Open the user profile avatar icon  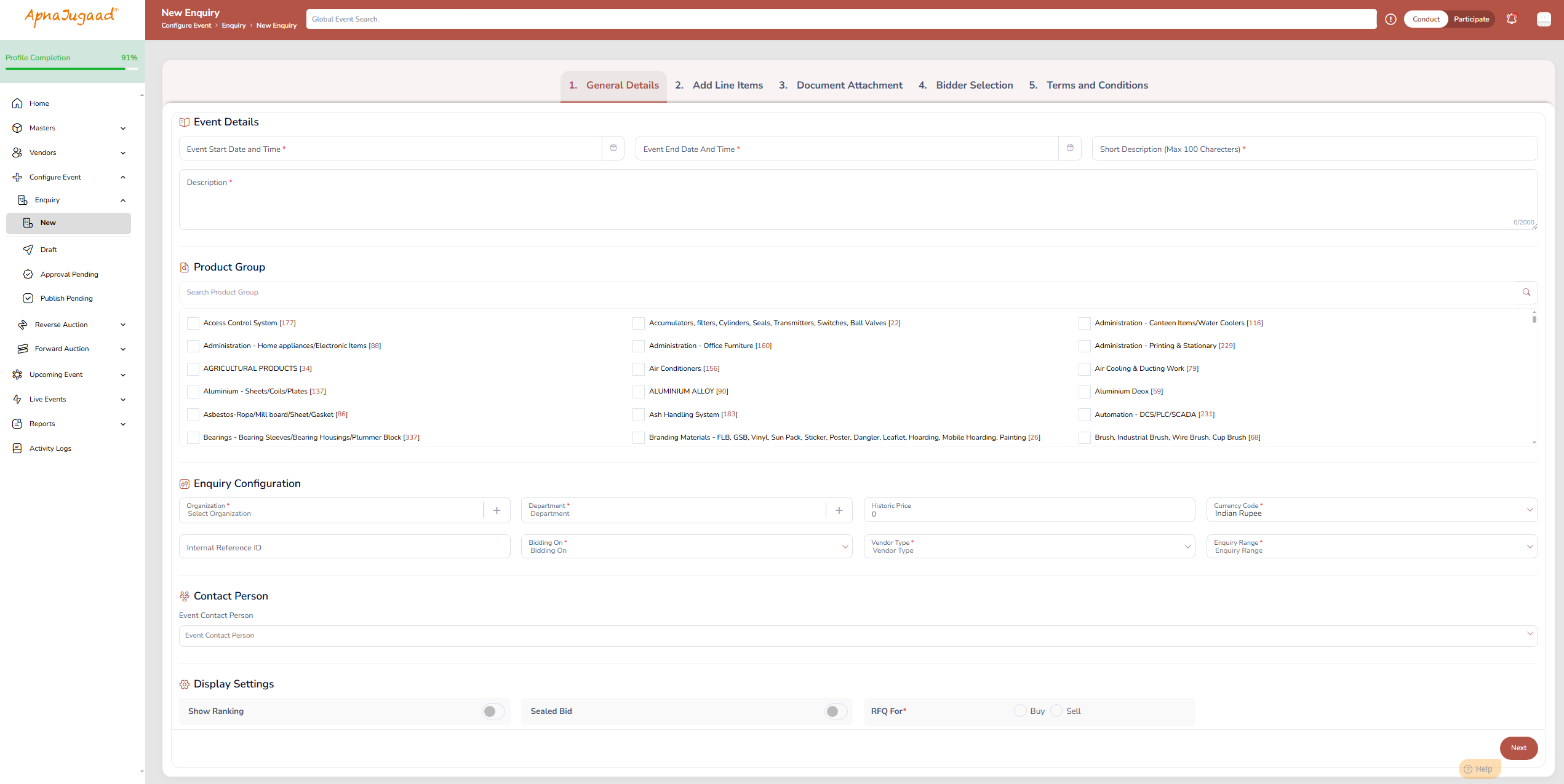[x=1544, y=19]
